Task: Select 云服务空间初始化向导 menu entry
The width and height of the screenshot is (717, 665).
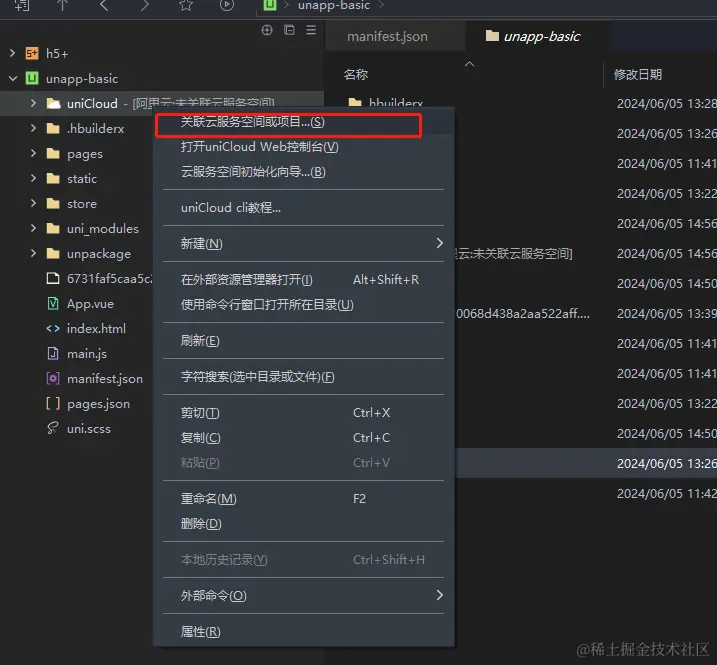Action: (304, 172)
